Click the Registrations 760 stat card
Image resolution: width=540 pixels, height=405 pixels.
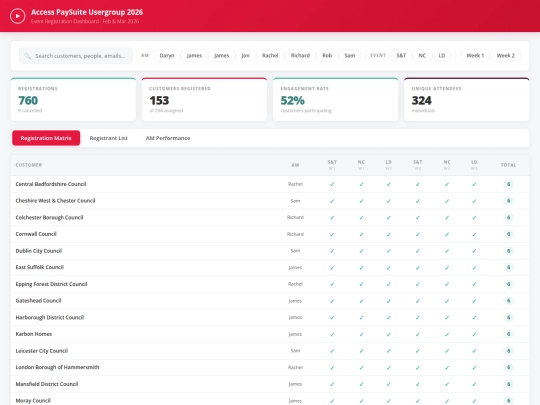(x=73, y=100)
